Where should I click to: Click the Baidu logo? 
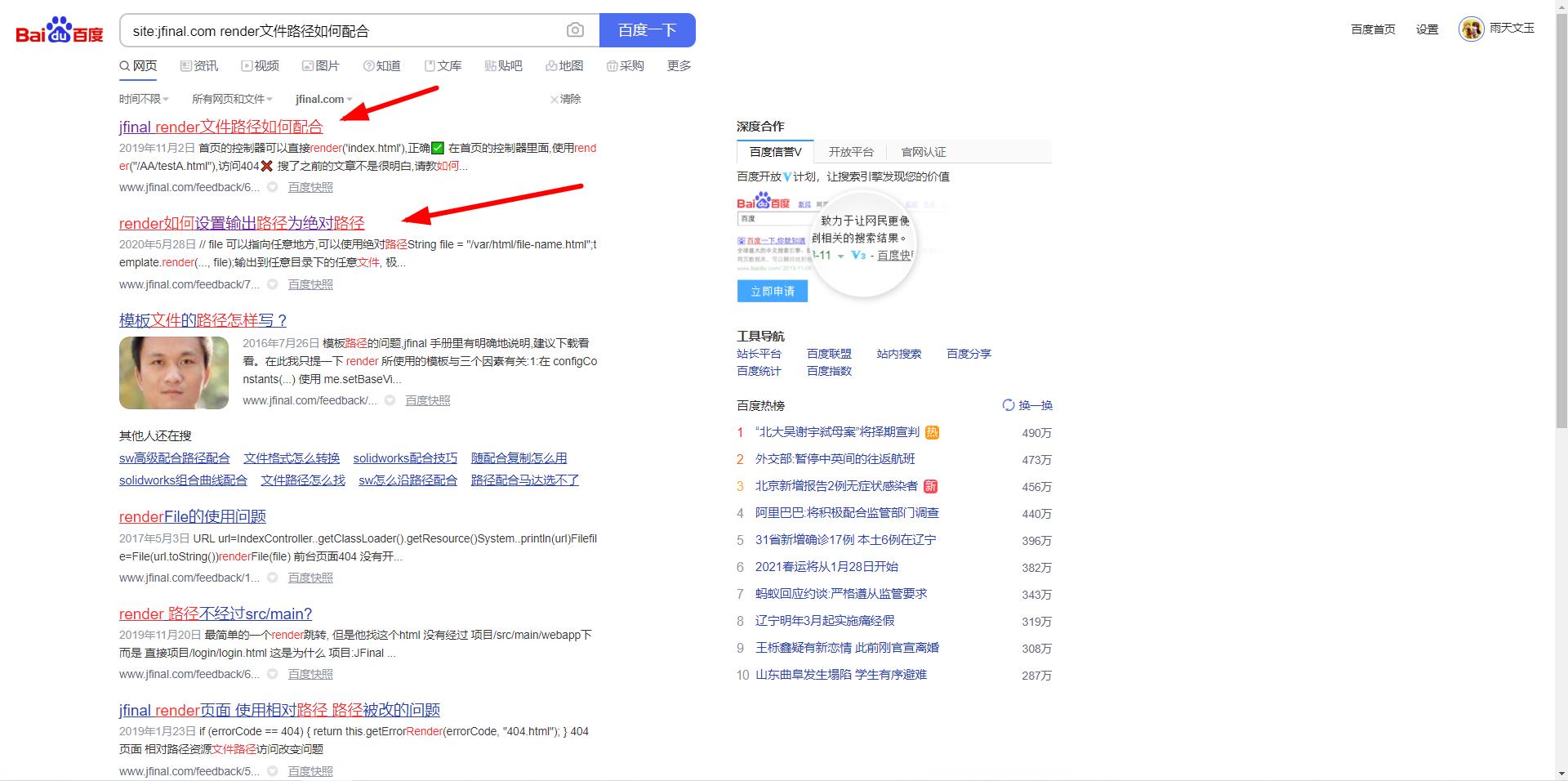tap(60, 30)
